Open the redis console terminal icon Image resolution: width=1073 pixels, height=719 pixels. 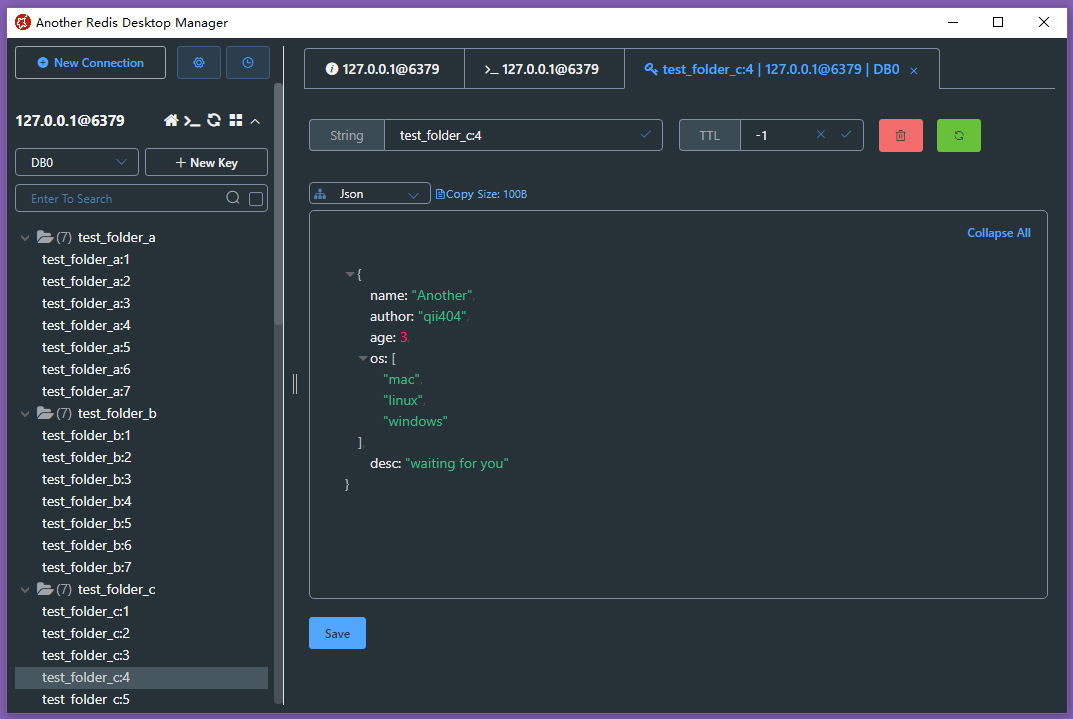coord(193,120)
